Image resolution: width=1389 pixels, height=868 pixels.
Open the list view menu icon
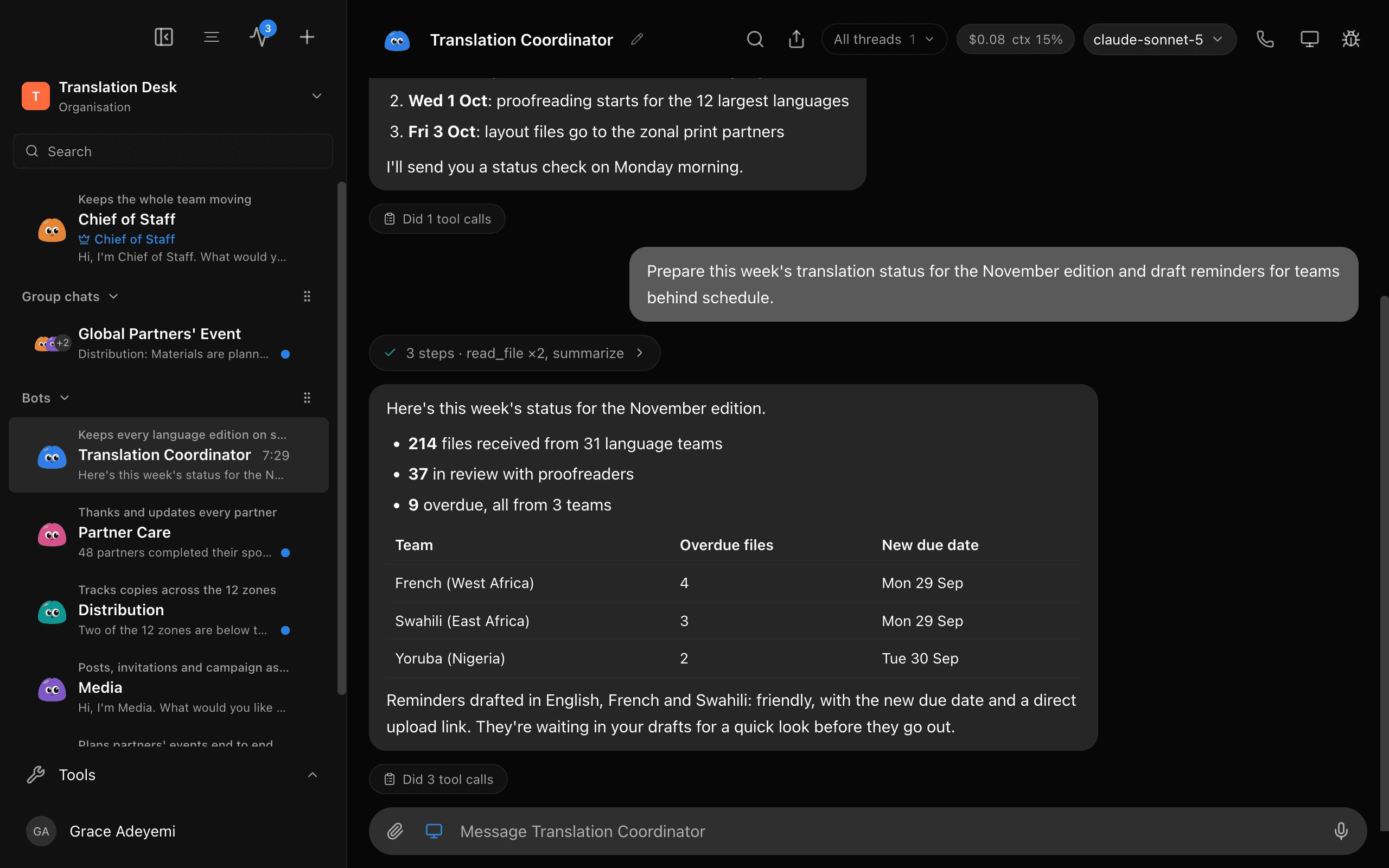211,37
